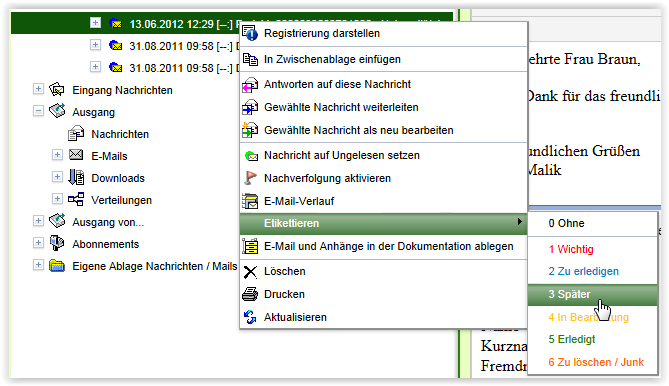
Task: Click the blue refresh arrows icon
Action: [x=250, y=317]
